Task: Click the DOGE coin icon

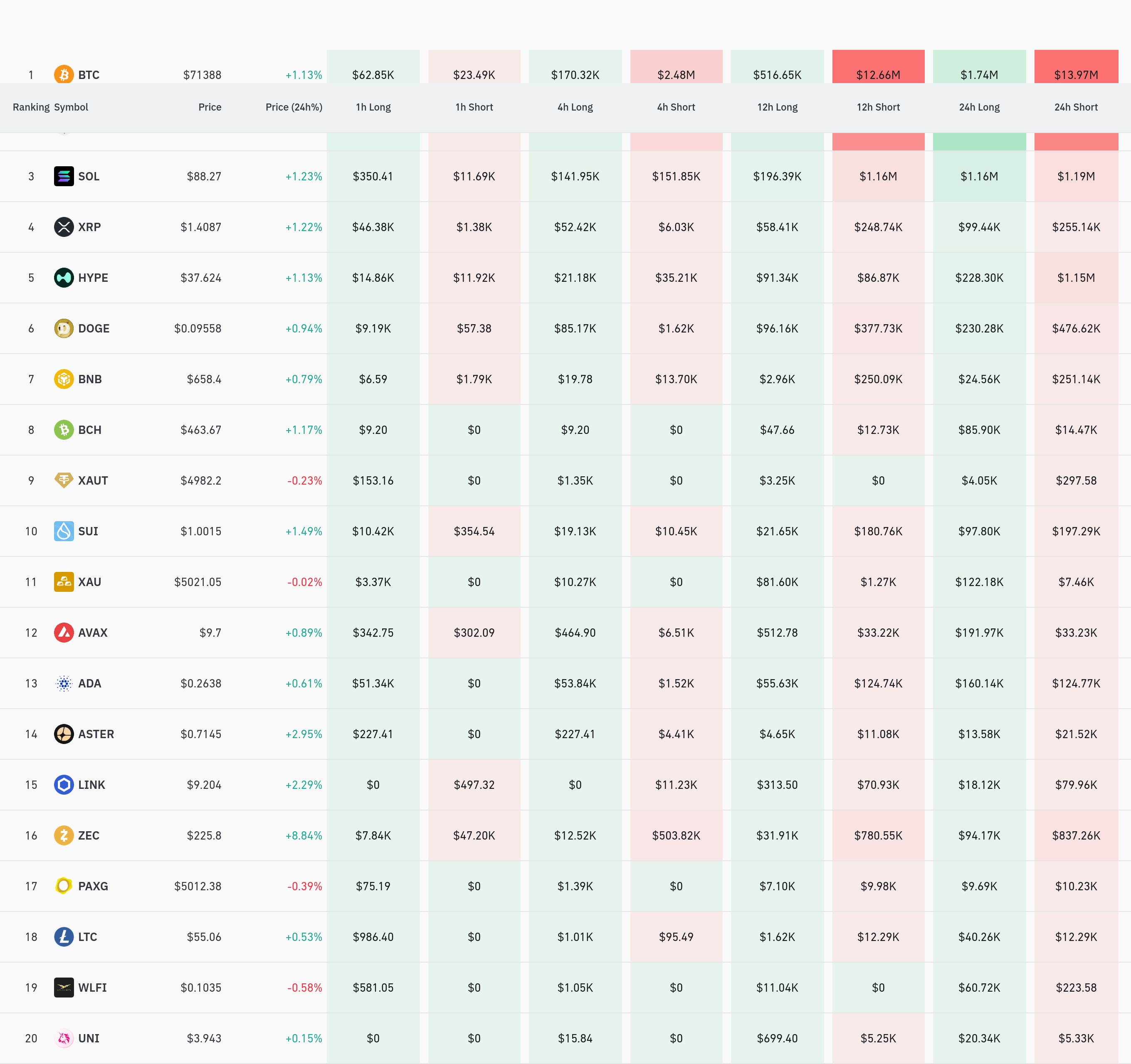Action: pos(64,328)
